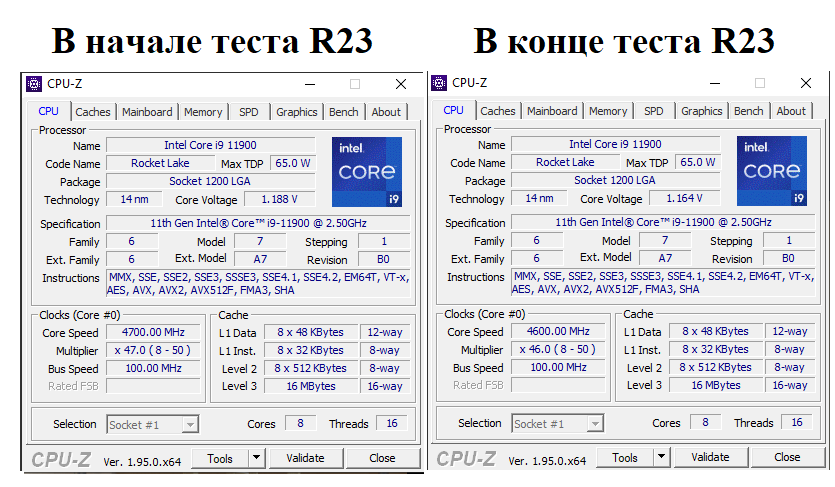Close left CPU-Z window via title bar X
The height and width of the screenshot is (487, 835).
pyautogui.click(x=401, y=84)
